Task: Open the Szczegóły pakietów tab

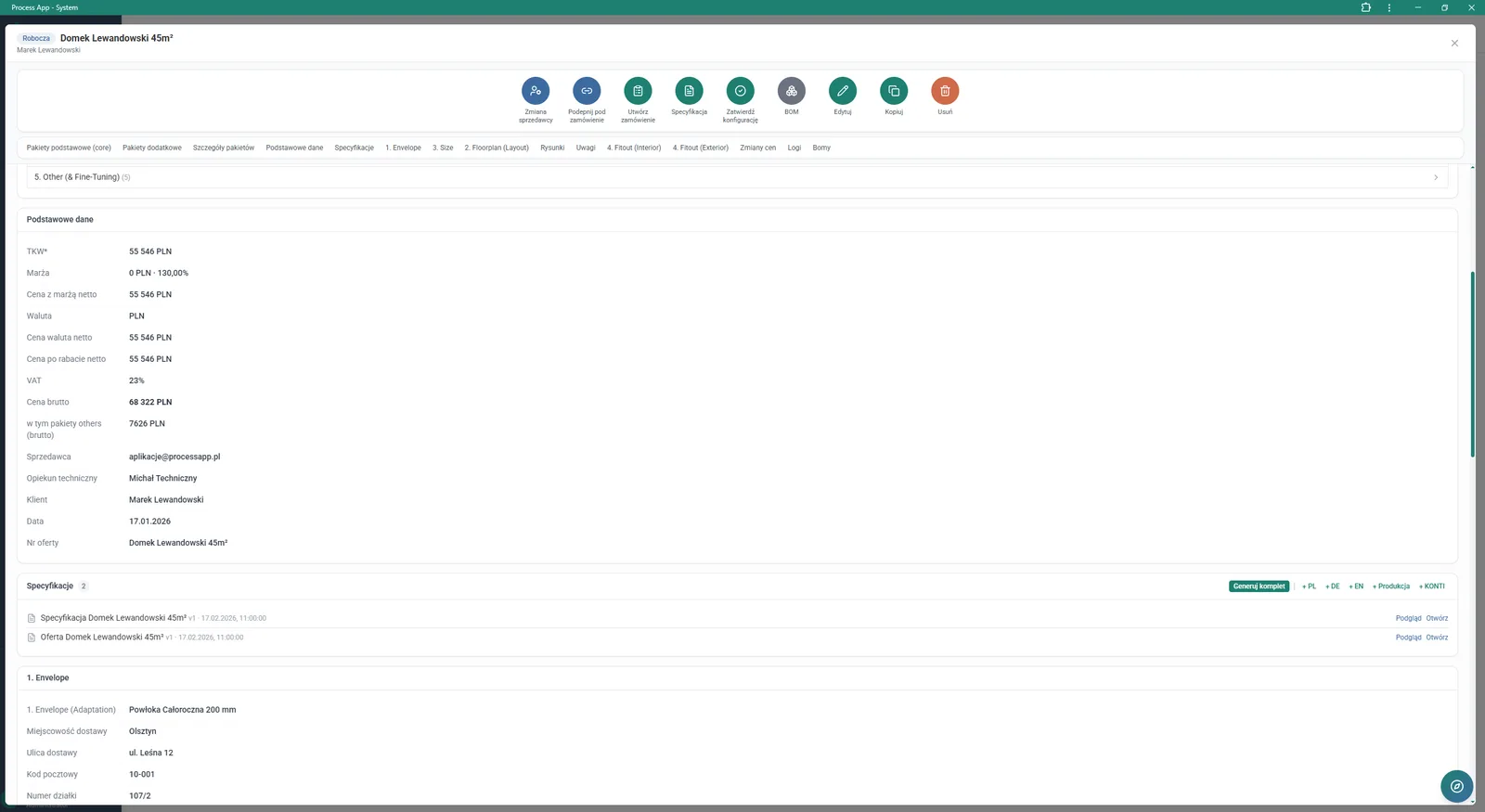Action: pyautogui.click(x=224, y=148)
